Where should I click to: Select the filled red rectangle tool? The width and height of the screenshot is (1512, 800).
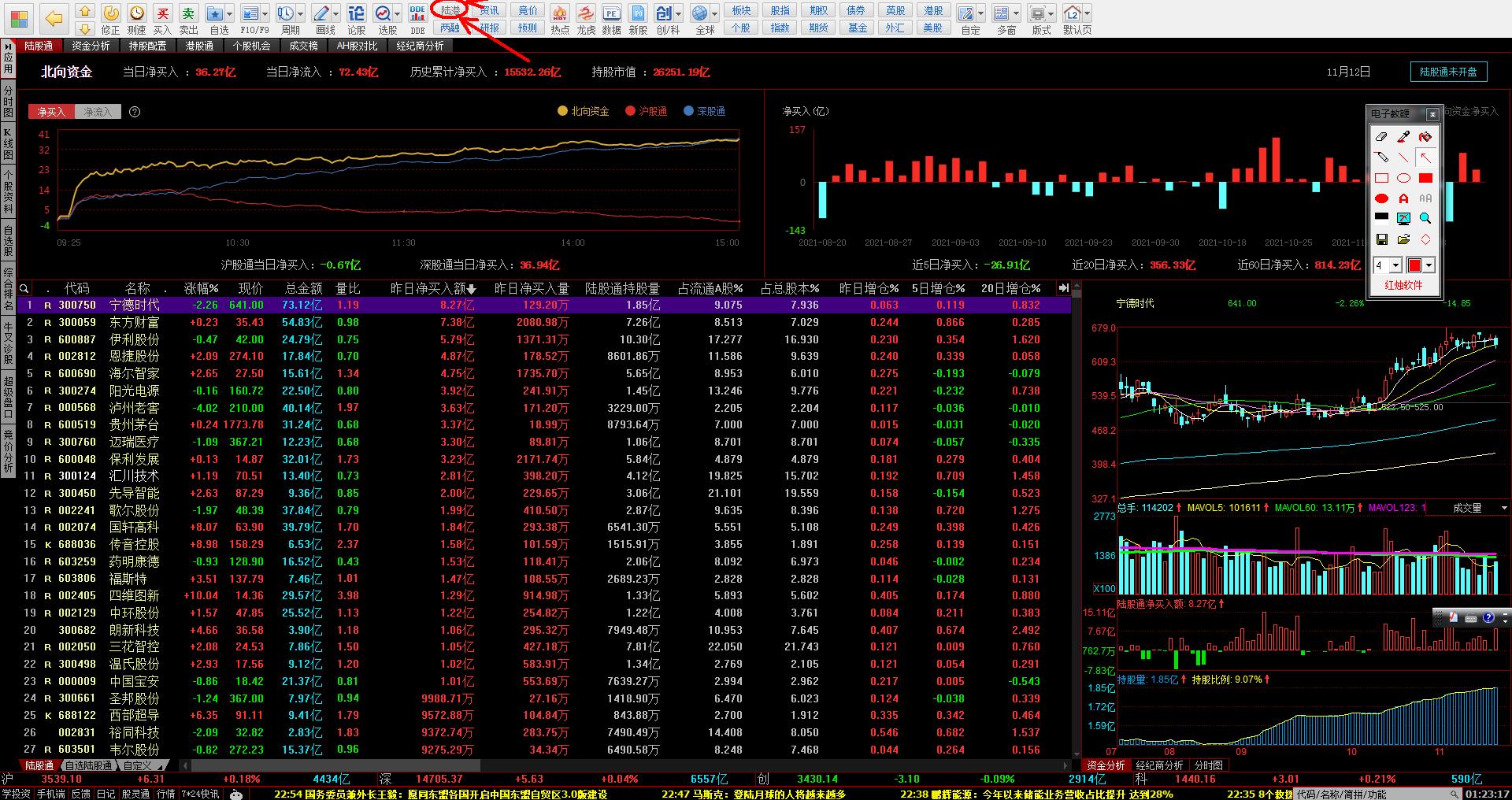(1425, 178)
